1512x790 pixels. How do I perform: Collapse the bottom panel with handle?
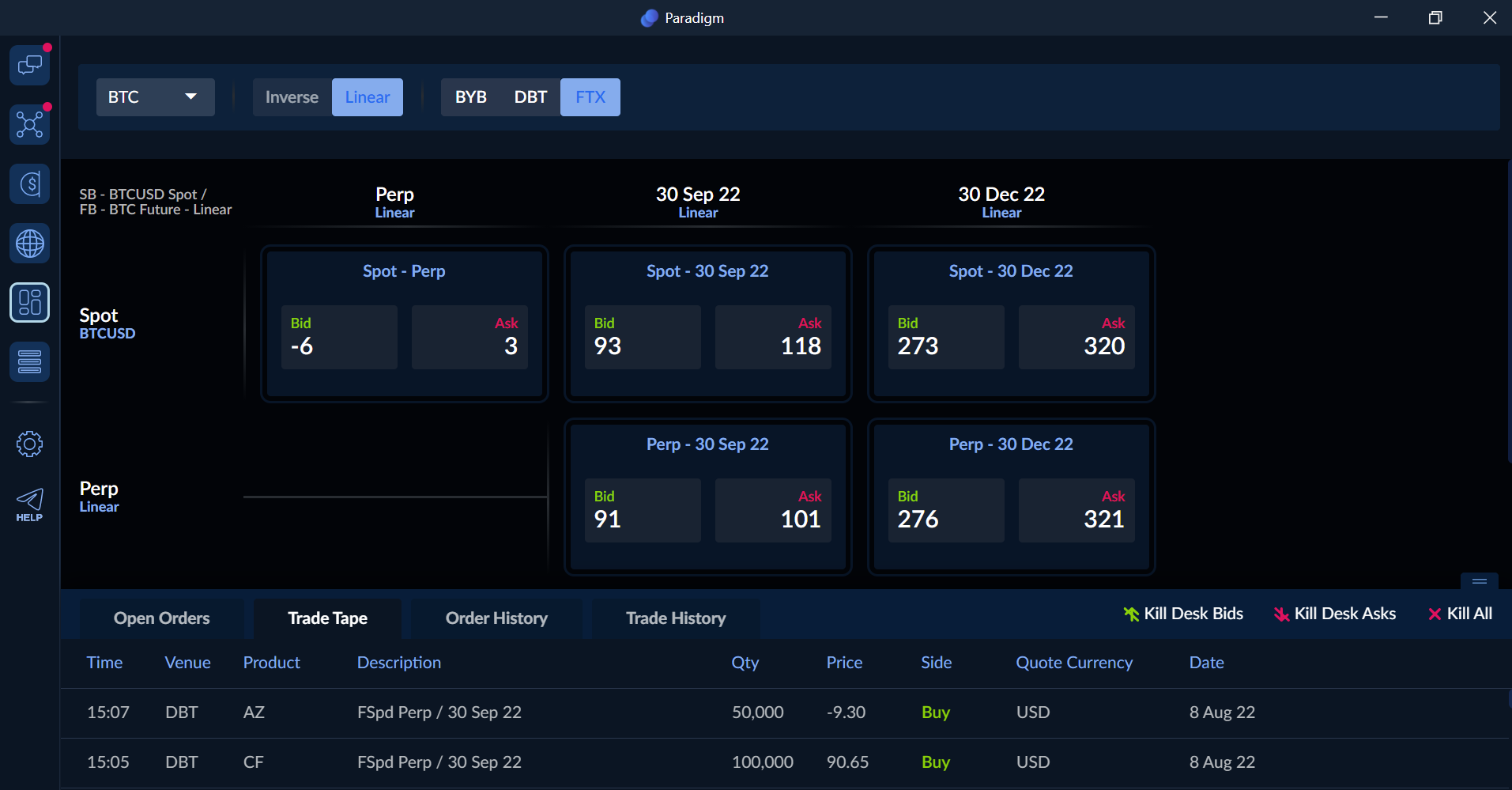pos(1479,581)
